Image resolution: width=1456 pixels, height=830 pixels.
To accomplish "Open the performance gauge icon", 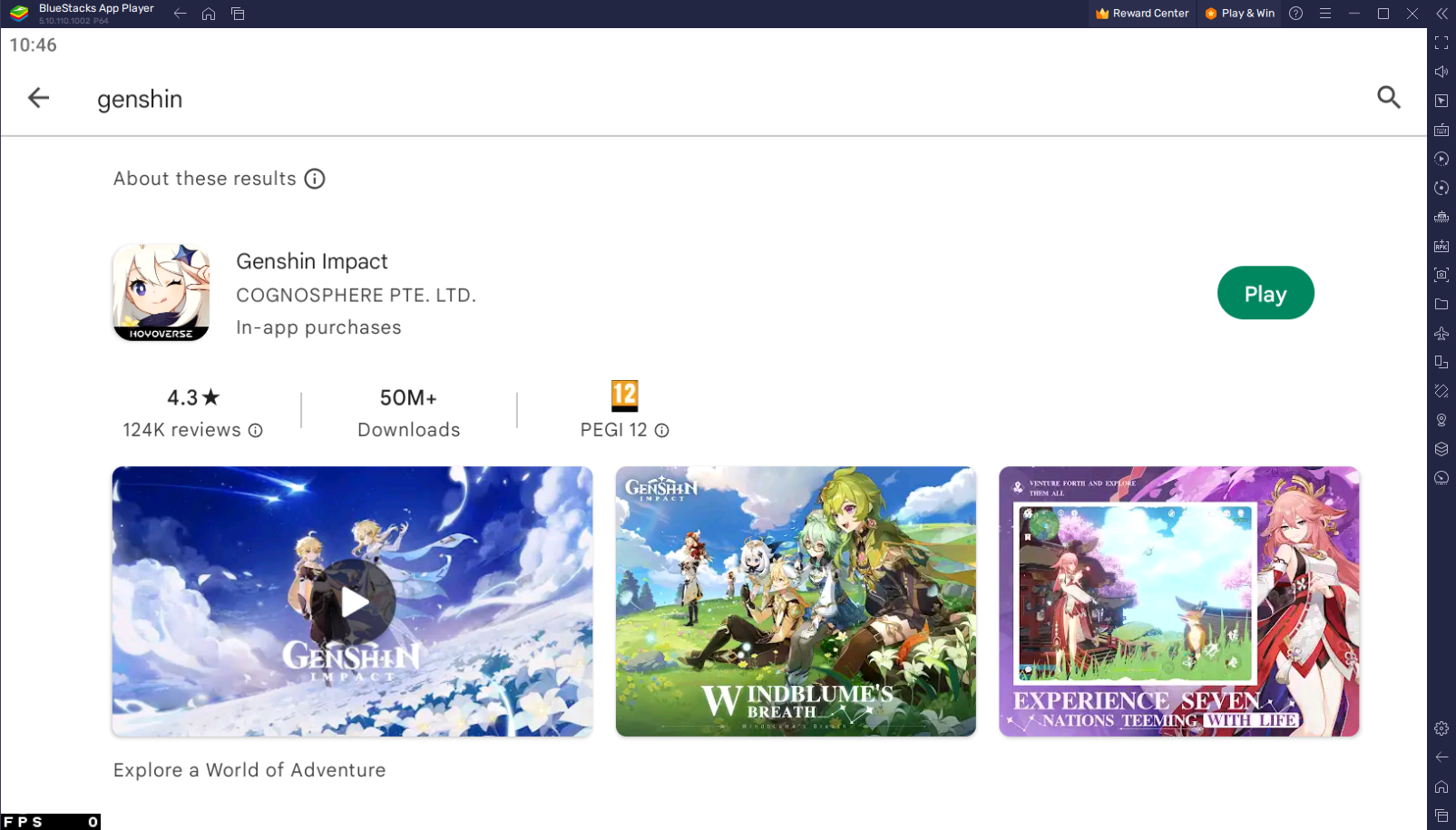I will tap(1441, 478).
